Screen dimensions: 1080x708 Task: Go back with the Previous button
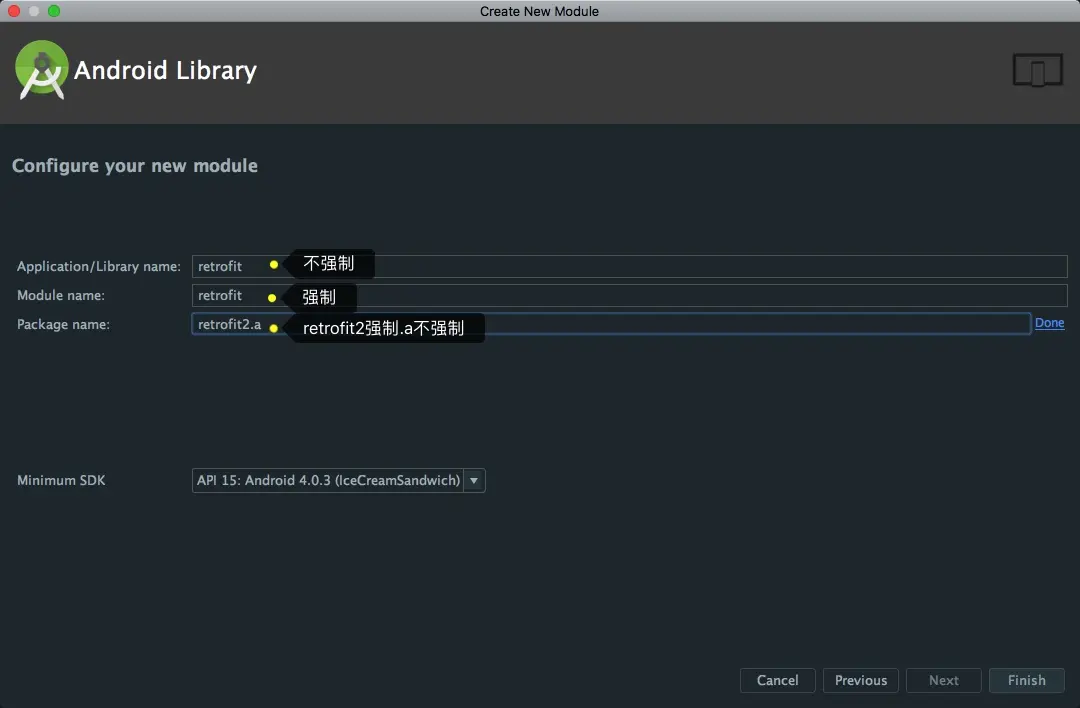[x=861, y=680]
